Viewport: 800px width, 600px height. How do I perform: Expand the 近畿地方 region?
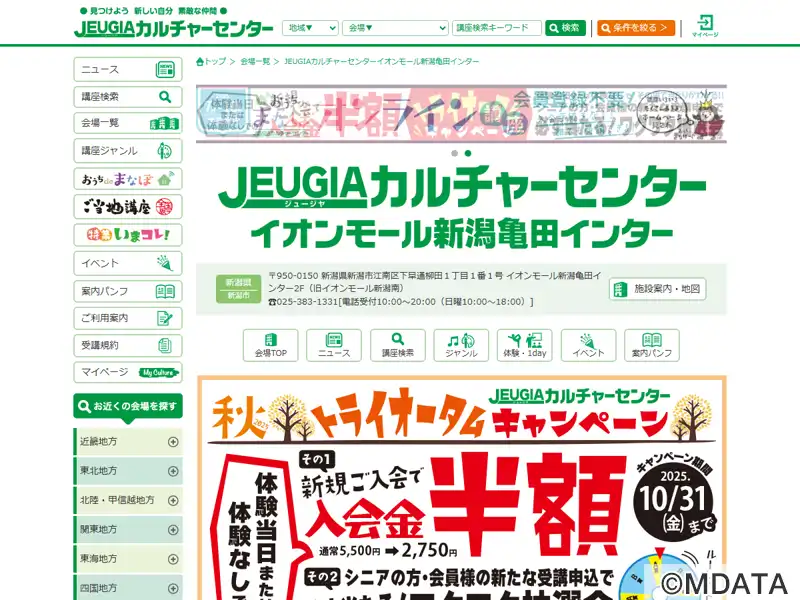pyautogui.click(x=128, y=442)
